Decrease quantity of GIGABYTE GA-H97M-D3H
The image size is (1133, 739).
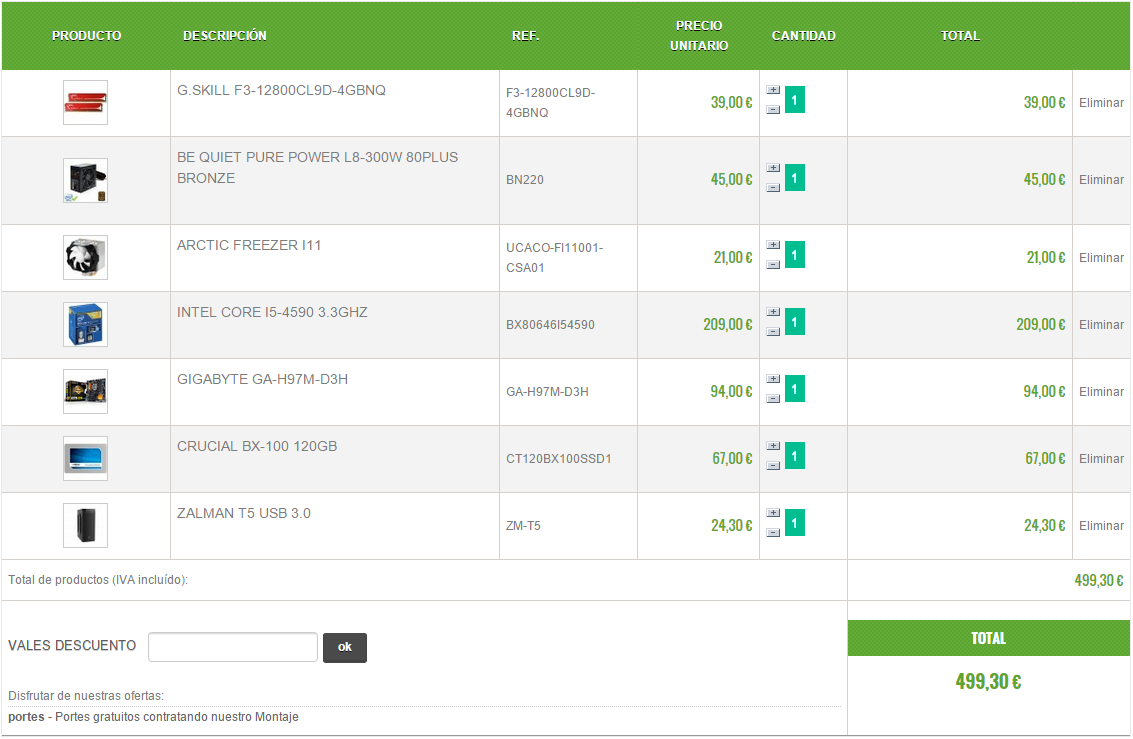[x=773, y=399]
